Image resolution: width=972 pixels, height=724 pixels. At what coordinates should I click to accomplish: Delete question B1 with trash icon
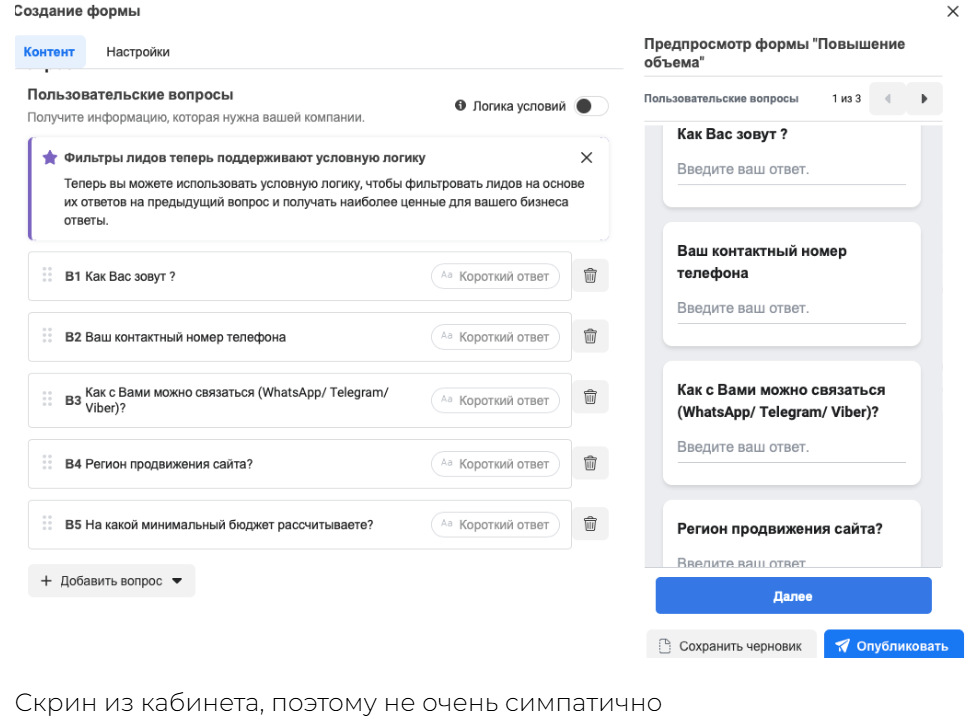[x=590, y=276]
